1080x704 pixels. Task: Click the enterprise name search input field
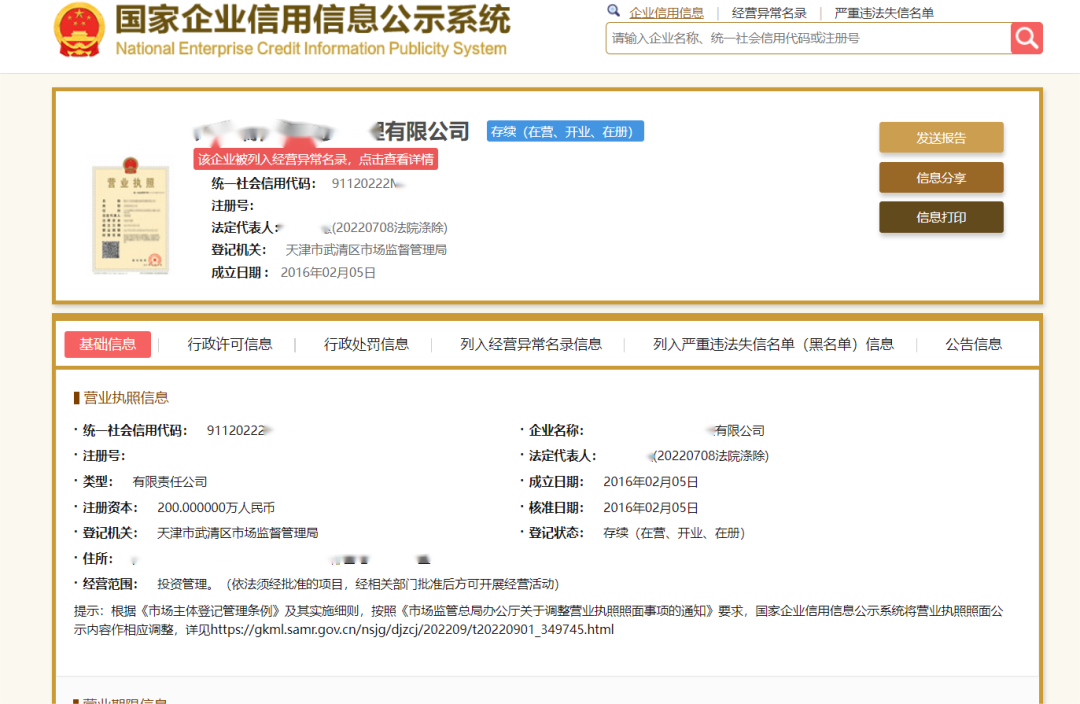[x=807, y=38]
